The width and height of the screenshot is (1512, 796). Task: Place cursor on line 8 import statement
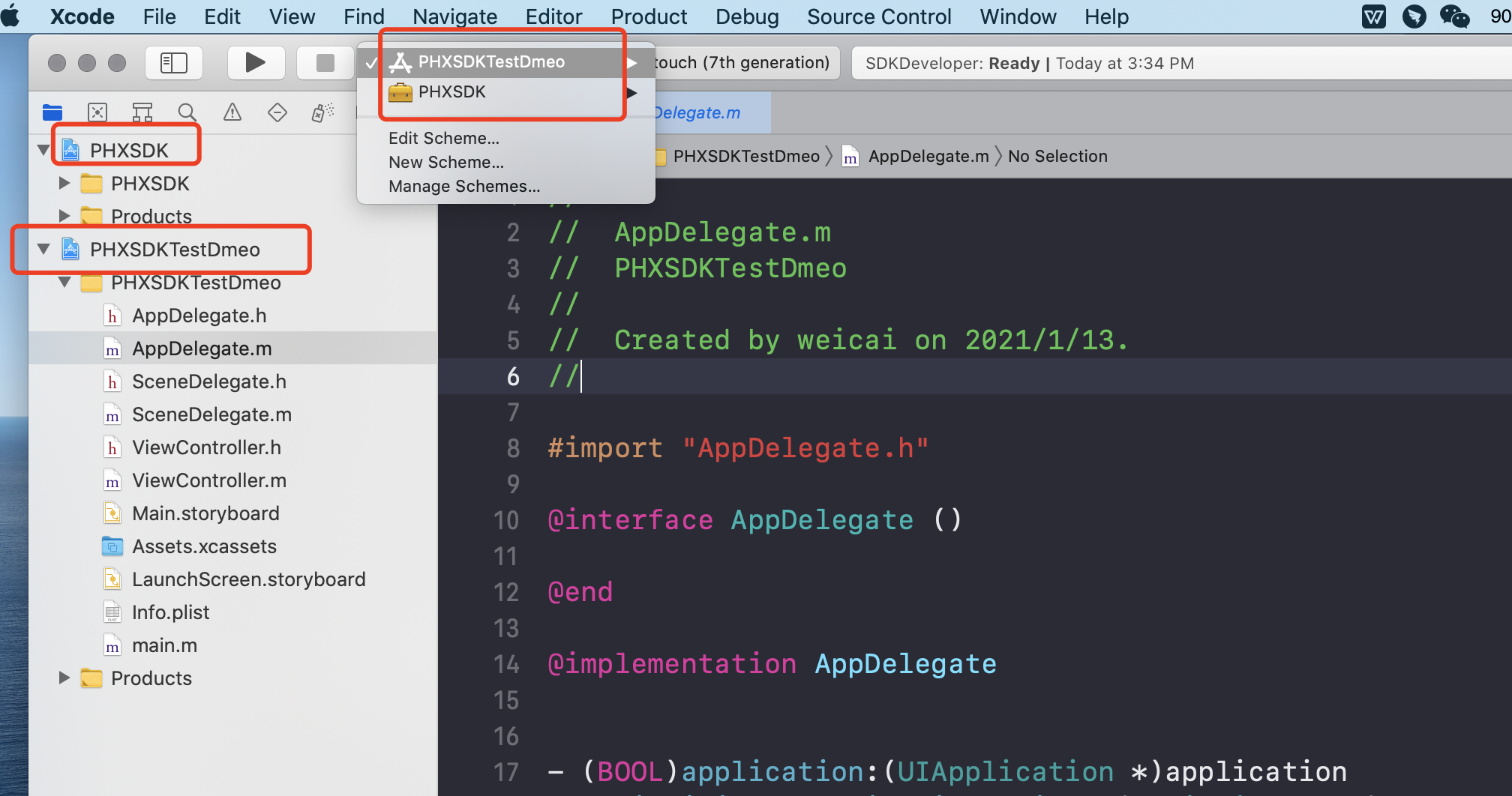click(x=738, y=448)
